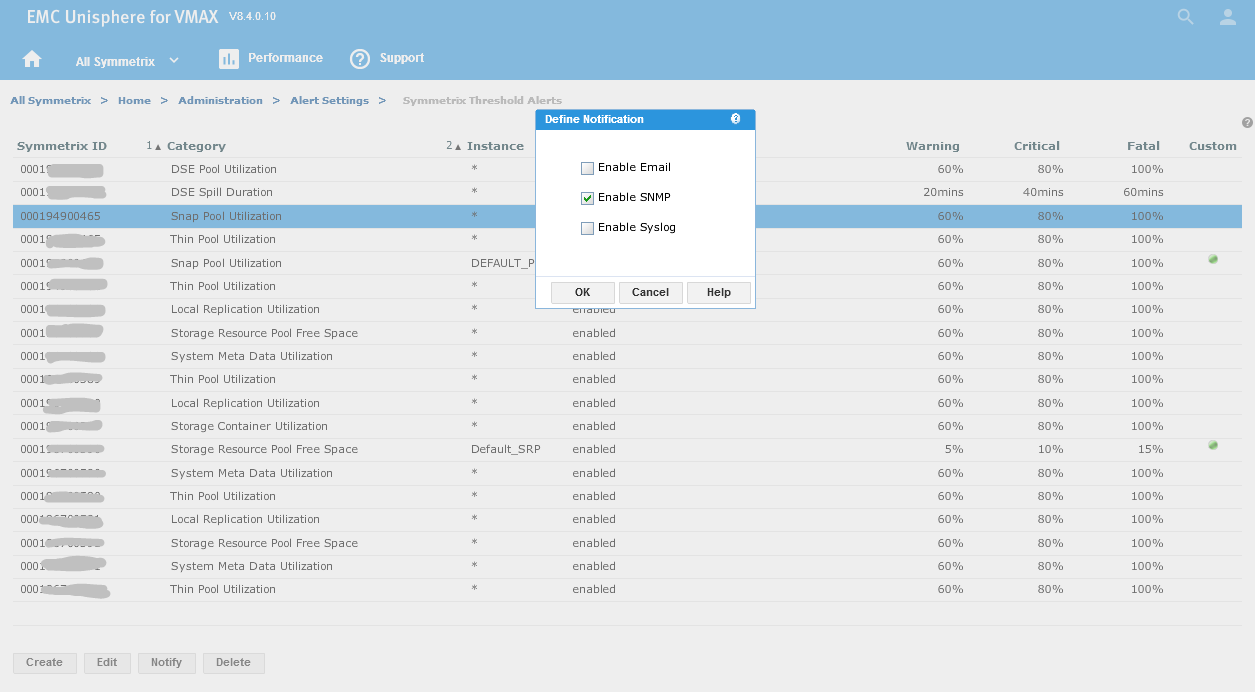Click the user profile icon
The image size is (1255, 692).
pos(1227,17)
